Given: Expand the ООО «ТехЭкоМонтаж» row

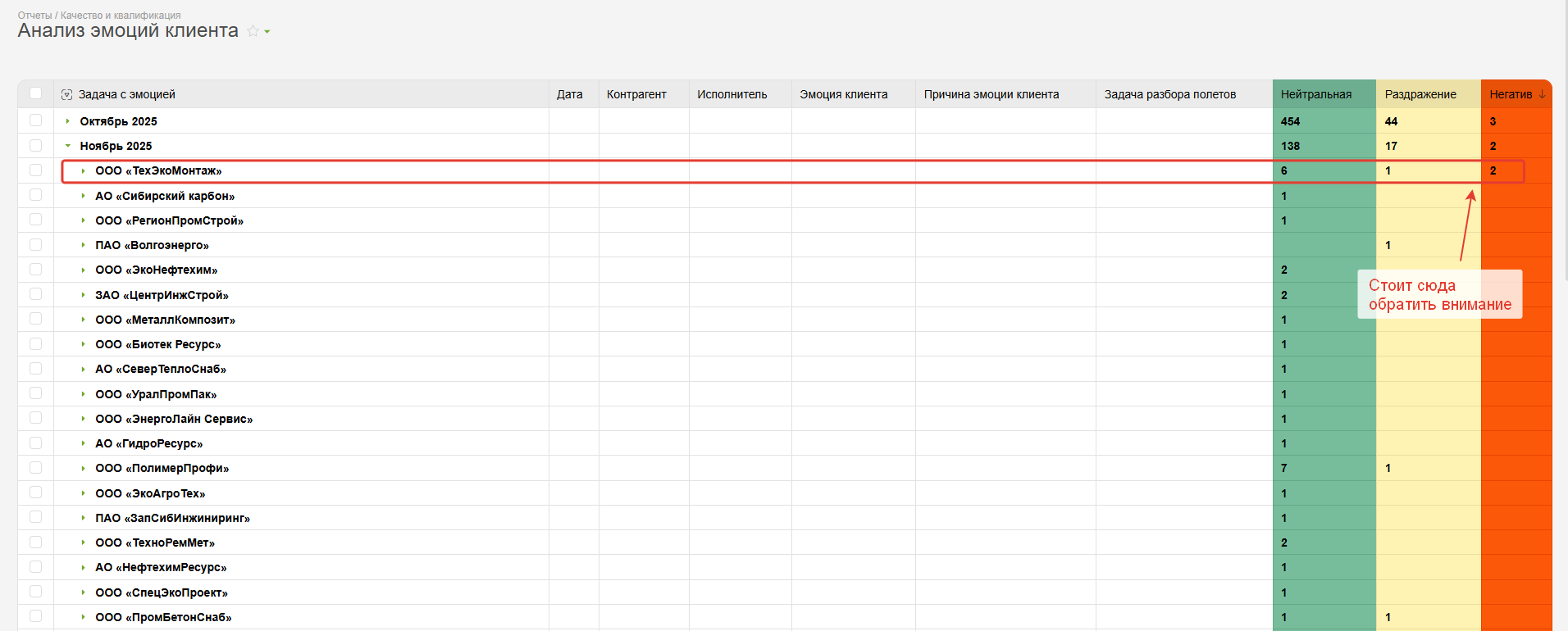Looking at the screenshot, I should pyautogui.click(x=83, y=171).
